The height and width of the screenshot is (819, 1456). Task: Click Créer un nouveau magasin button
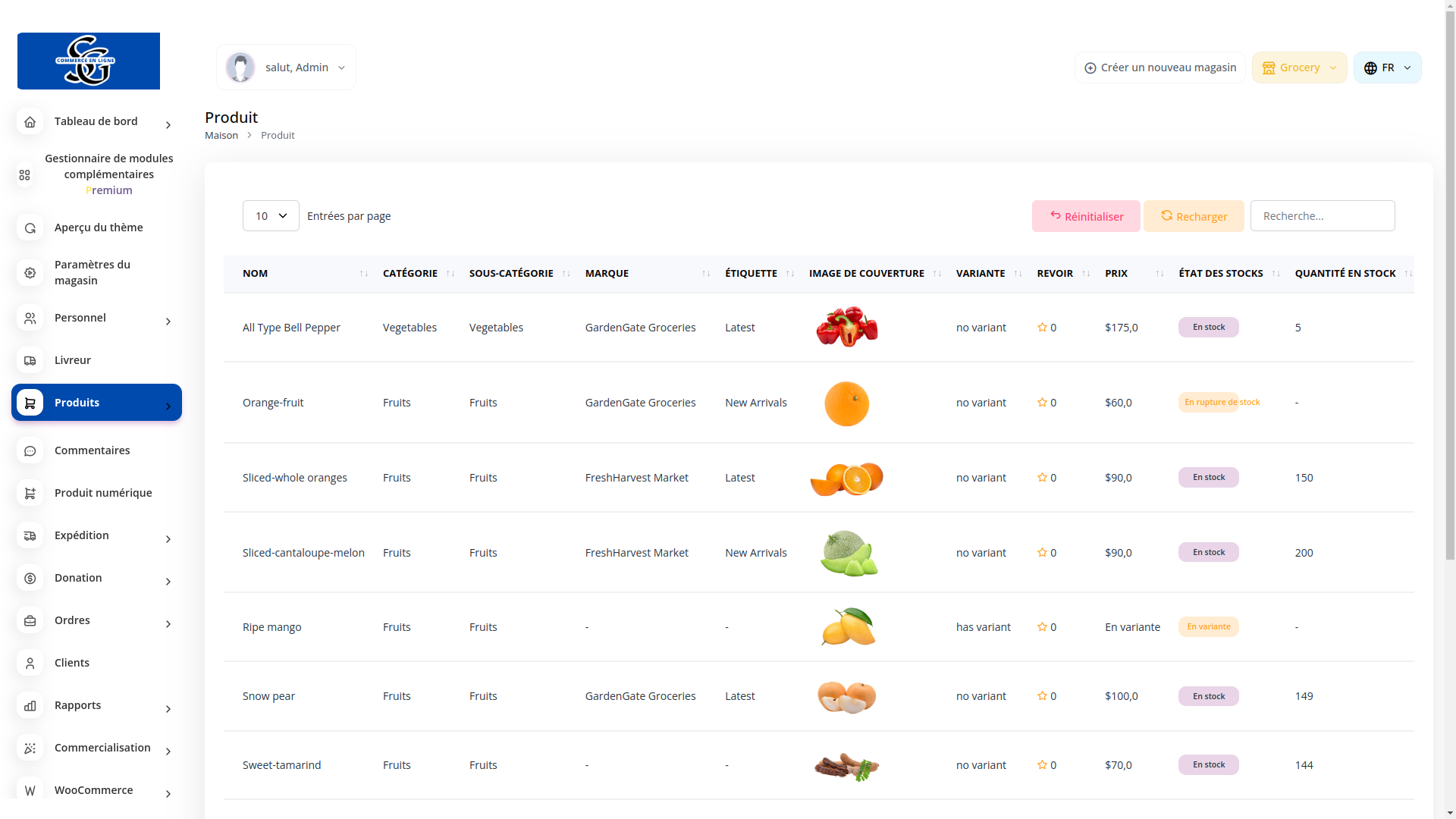point(1159,67)
